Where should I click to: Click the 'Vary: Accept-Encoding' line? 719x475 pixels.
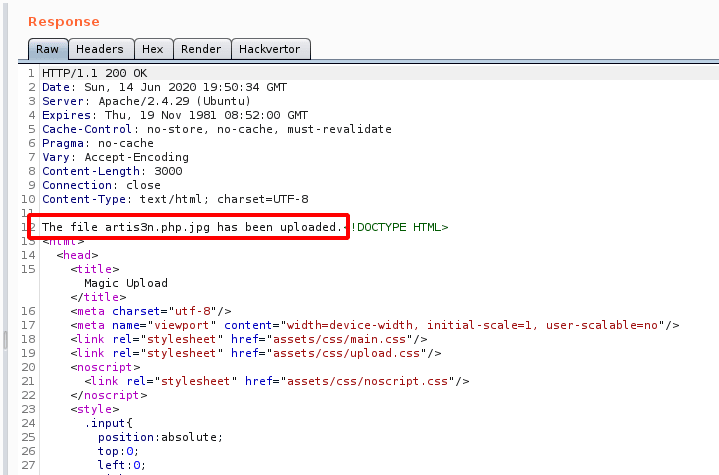(116, 157)
